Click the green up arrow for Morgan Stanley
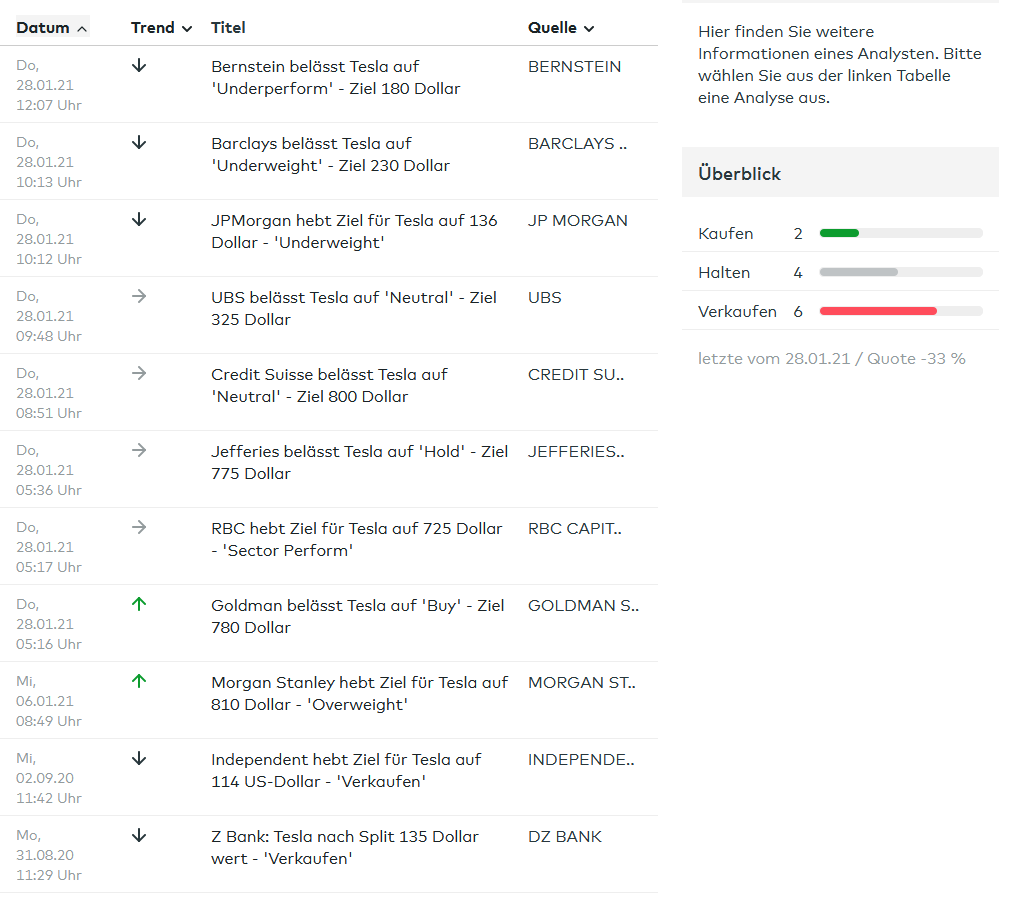Image resolution: width=1012 pixels, height=899 pixels. (x=139, y=681)
